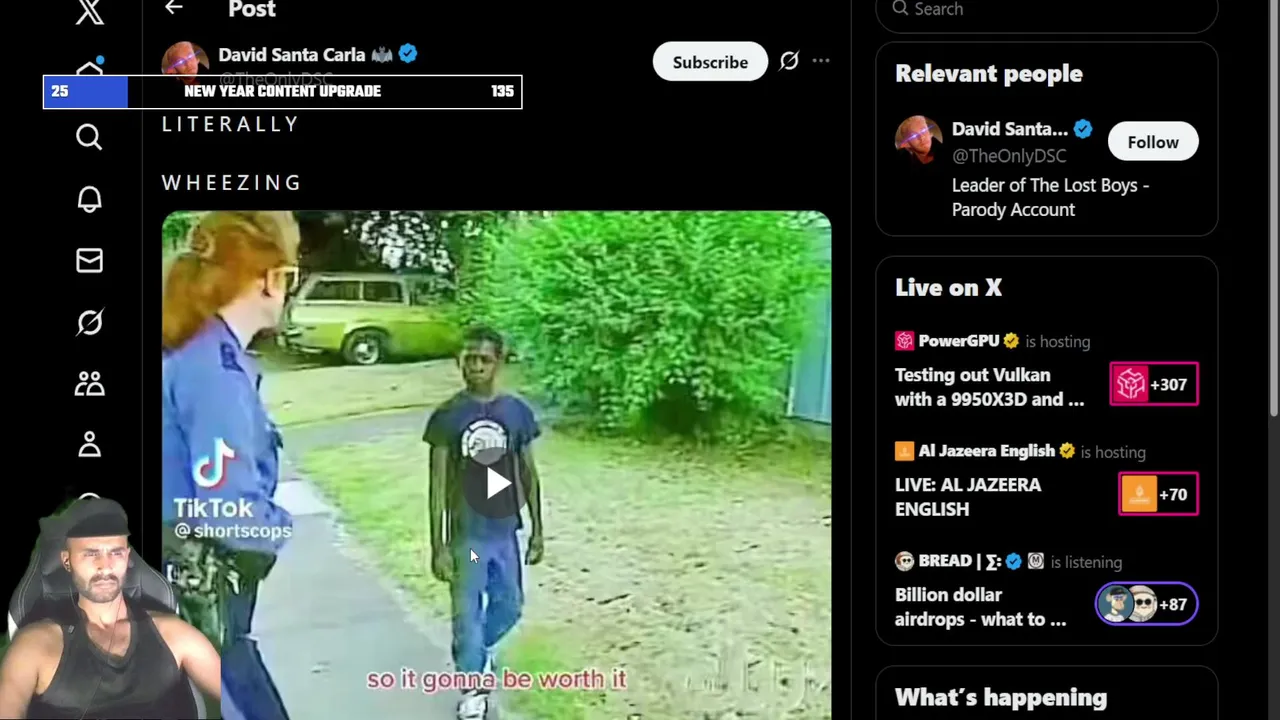Open Profile person icon in sidebar
This screenshot has width=1280, height=720.
89,444
